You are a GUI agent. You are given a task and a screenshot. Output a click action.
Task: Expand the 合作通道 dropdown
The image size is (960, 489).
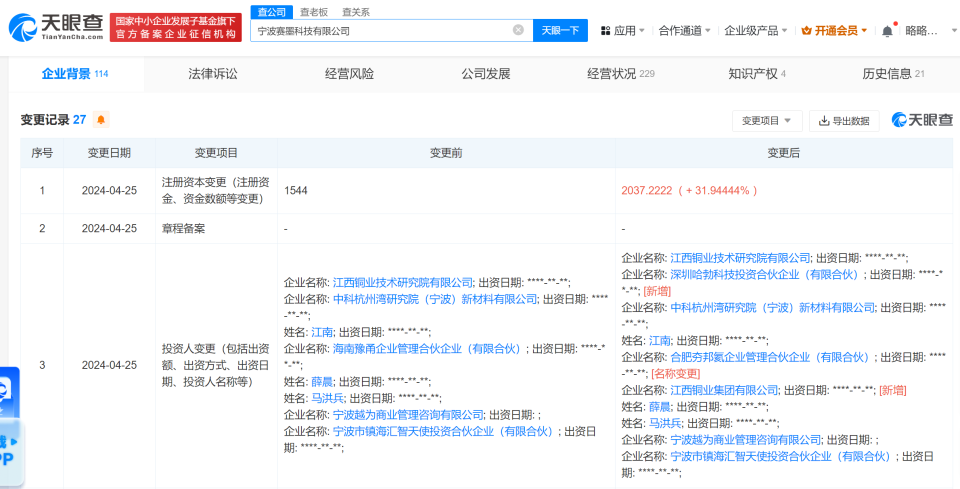click(684, 31)
